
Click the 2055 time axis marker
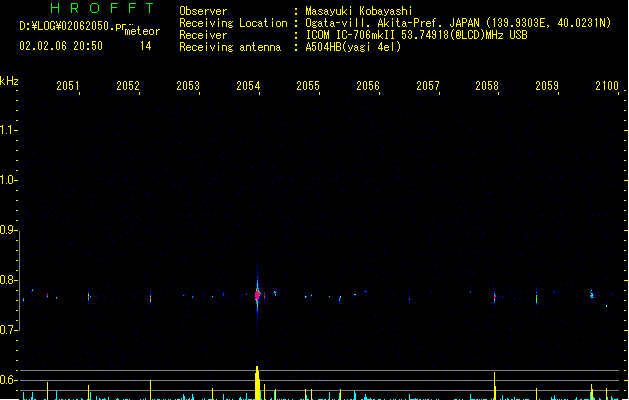click(x=308, y=86)
